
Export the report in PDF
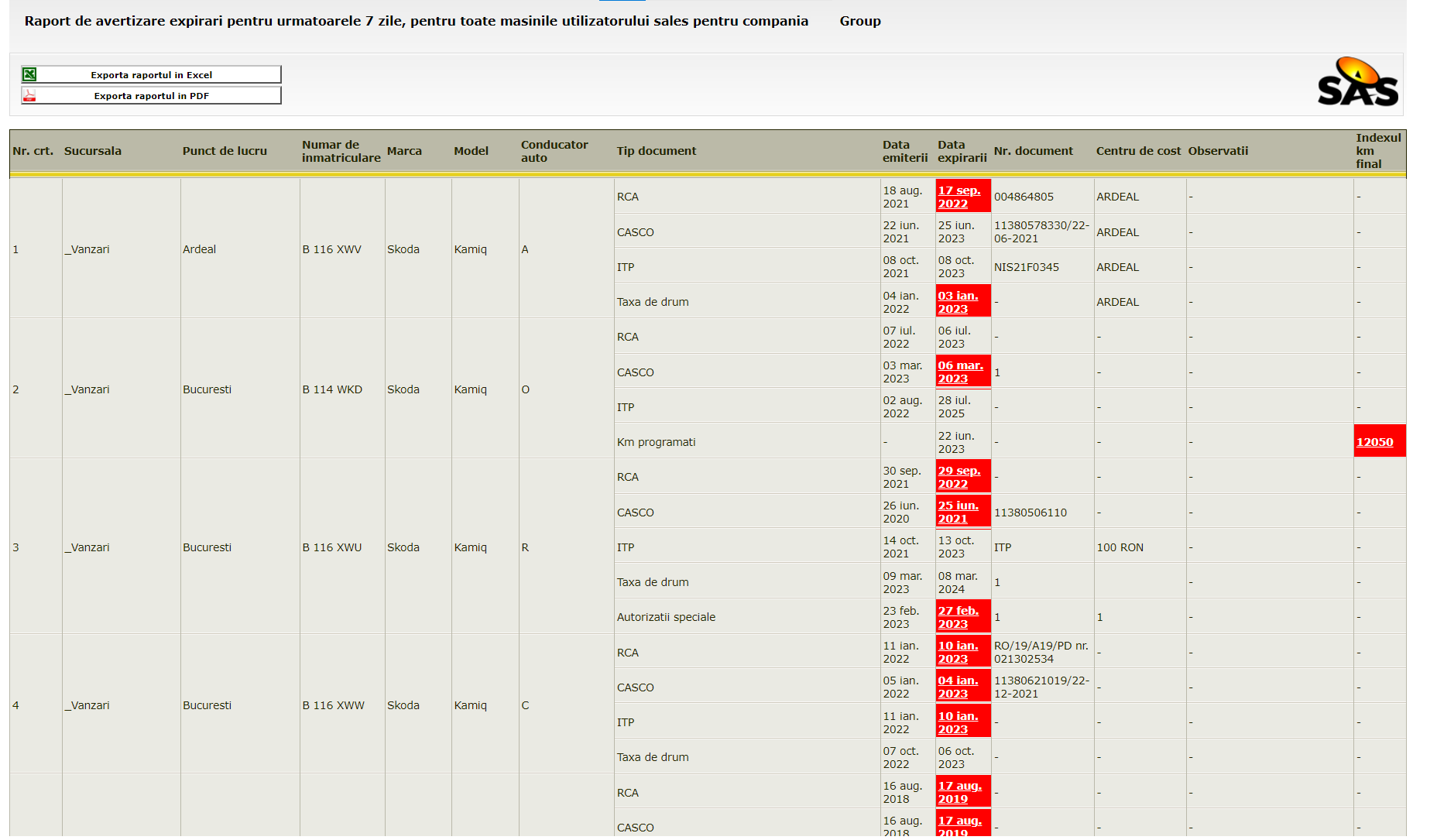pos(152,95)
